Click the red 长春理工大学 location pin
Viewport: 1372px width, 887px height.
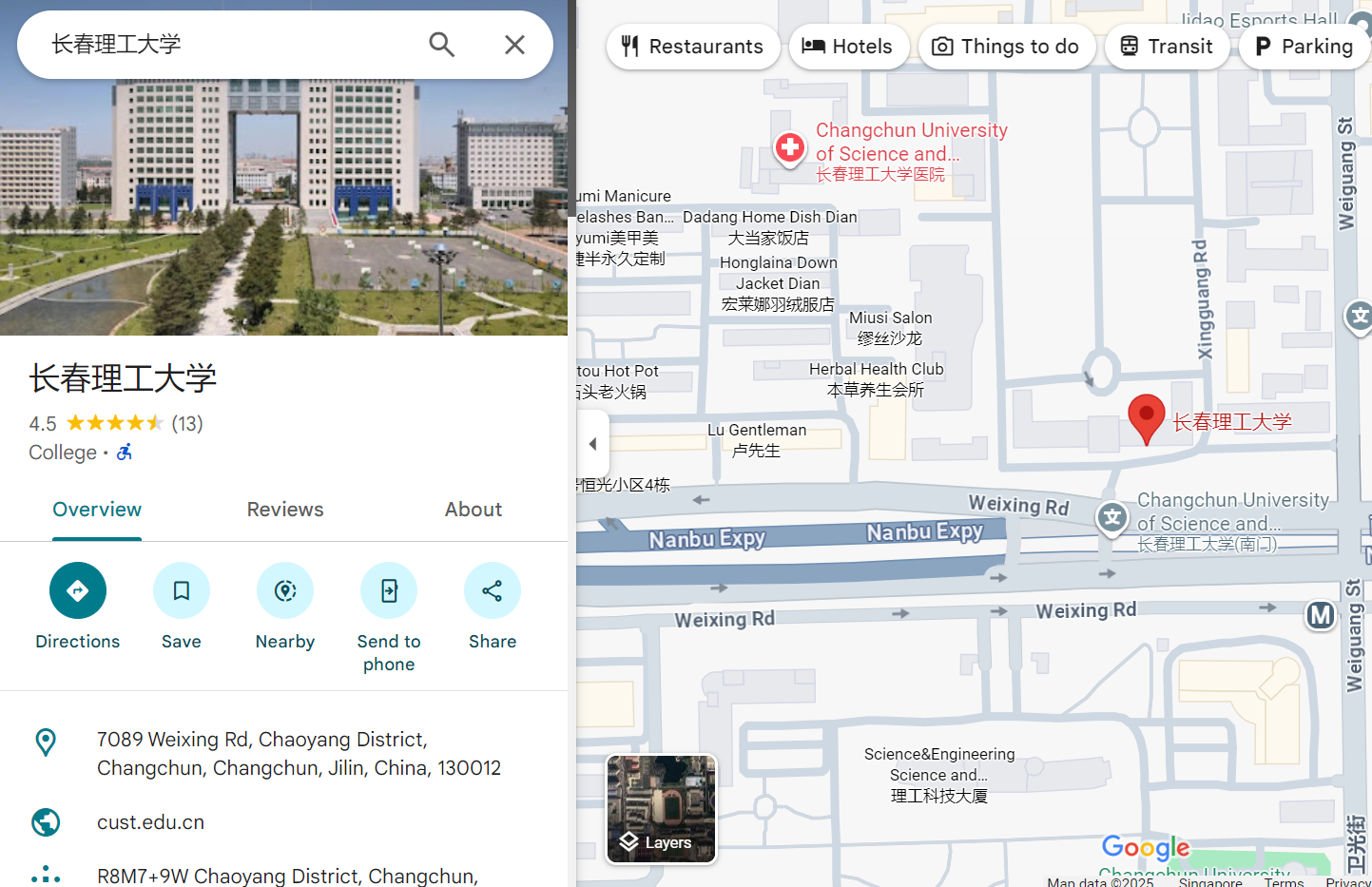tap(1147, 419)
